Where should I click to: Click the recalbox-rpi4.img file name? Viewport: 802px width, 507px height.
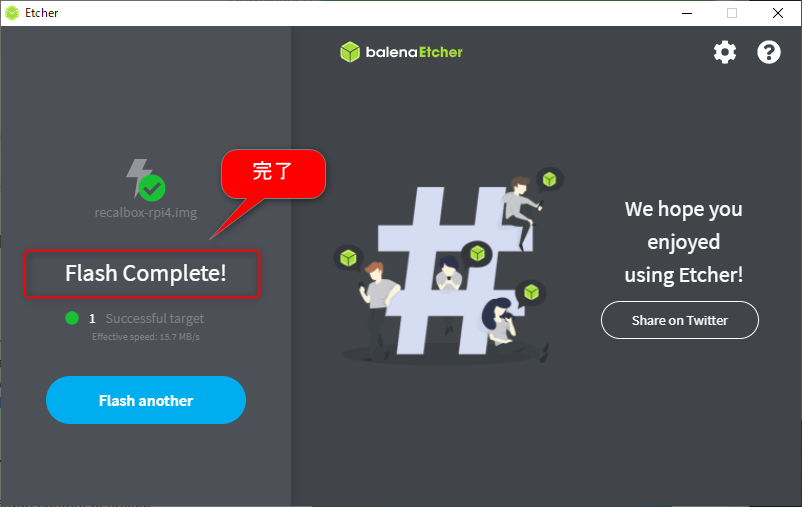(146, 212)
